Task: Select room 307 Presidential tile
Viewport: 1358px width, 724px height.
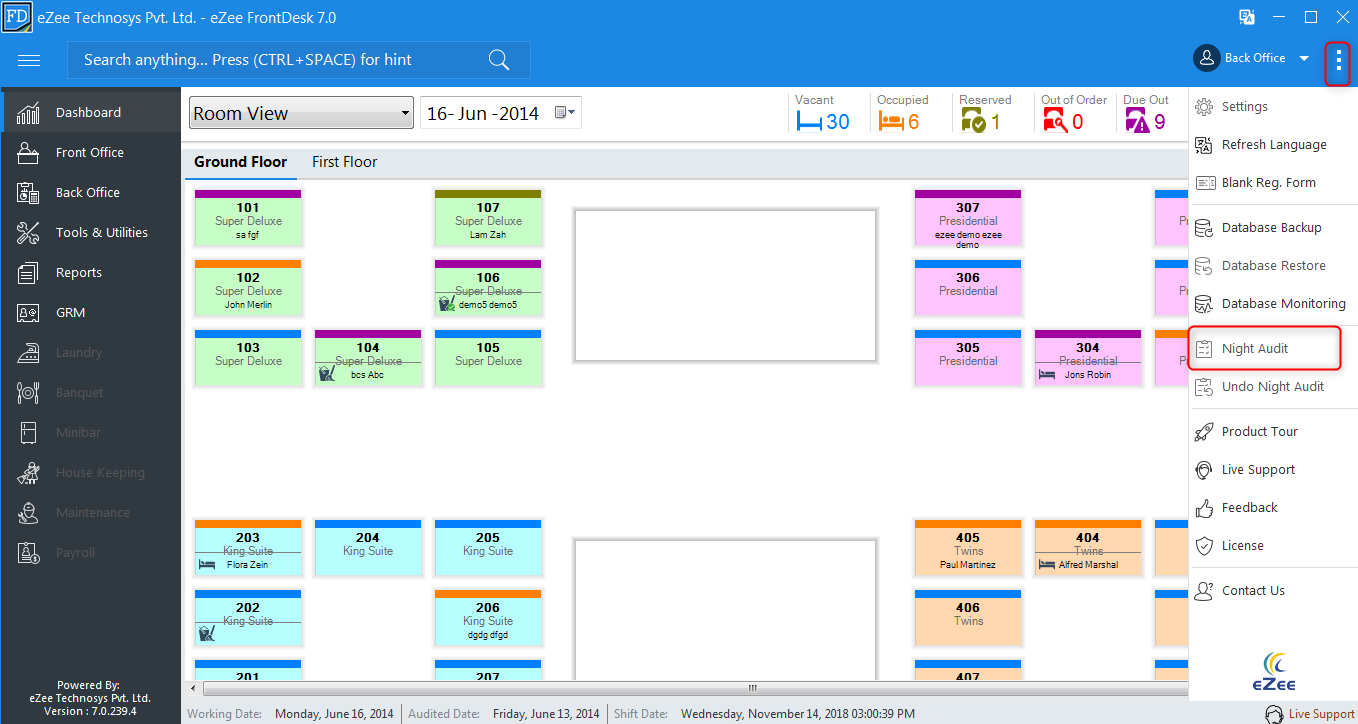Action: 968,218
